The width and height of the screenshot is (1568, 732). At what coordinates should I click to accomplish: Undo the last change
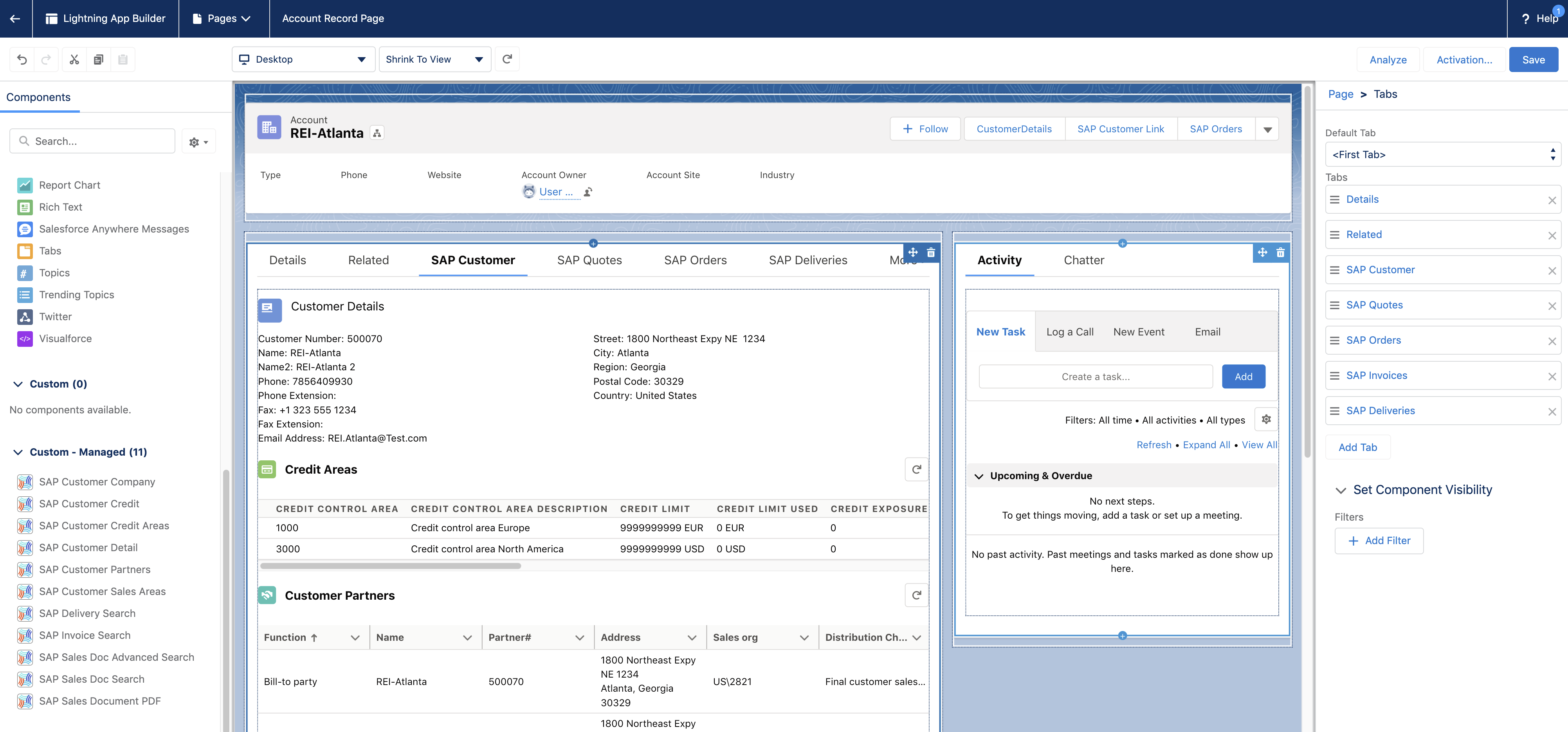(x=22, y=59)
